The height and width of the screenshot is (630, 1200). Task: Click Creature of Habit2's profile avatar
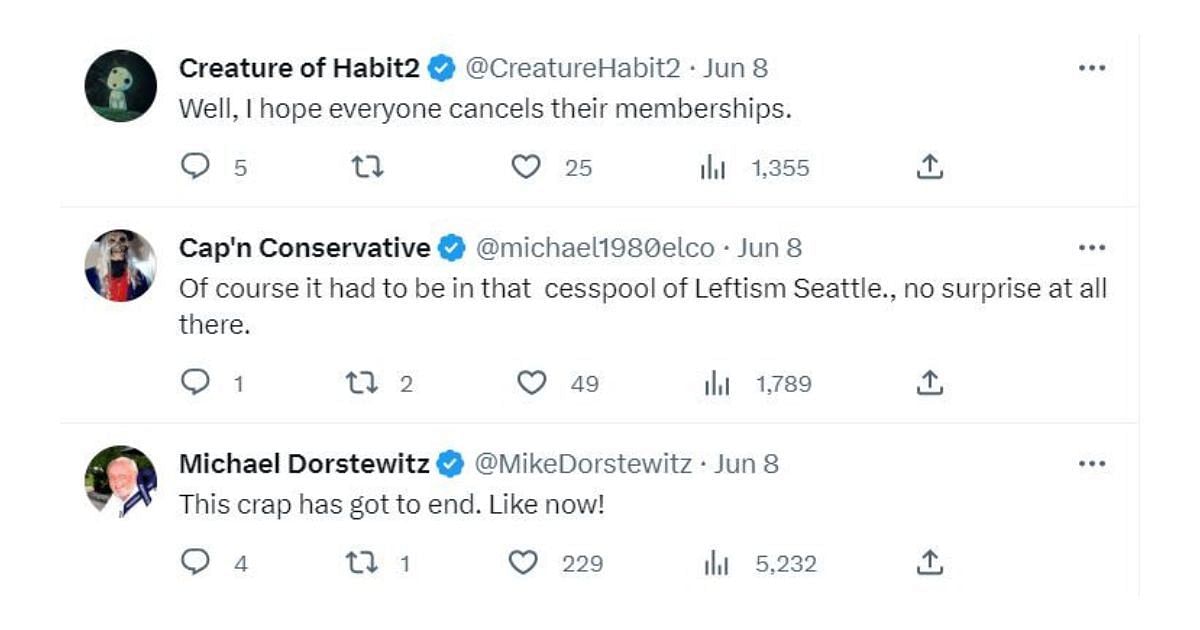click(x=121, y=86)
